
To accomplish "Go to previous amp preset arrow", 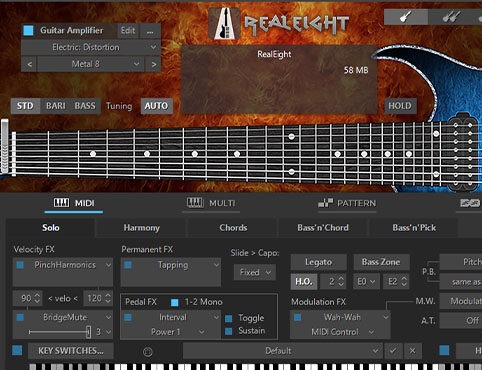I will coord(29,64).
